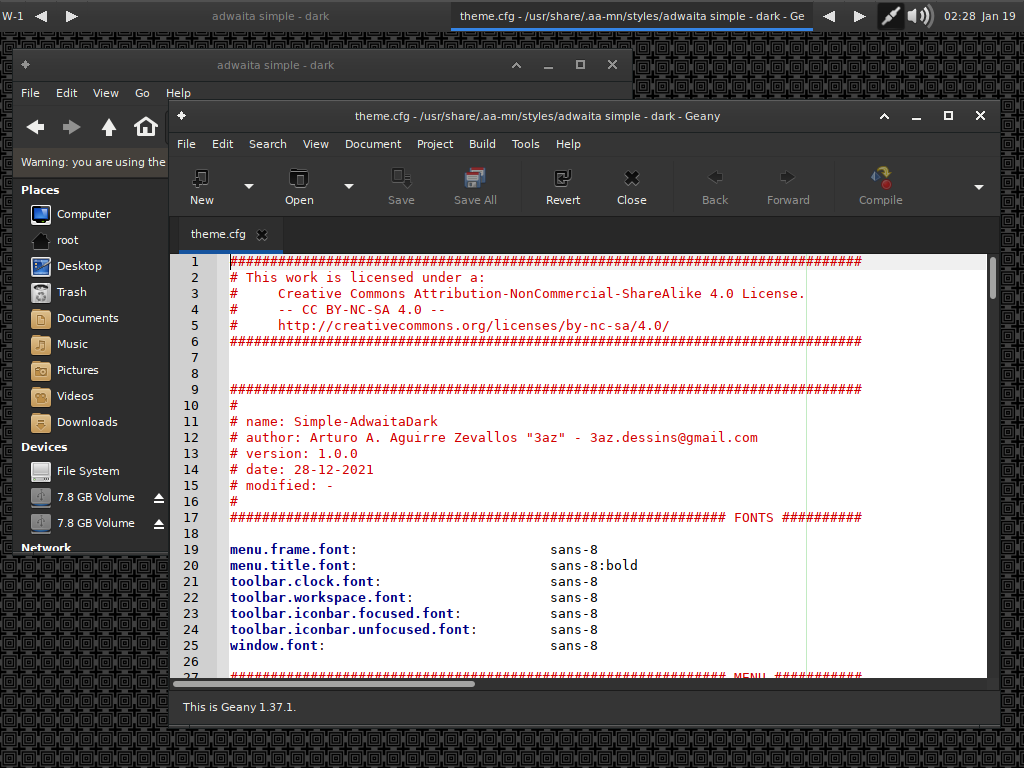Click the clock showing 02:28 Jan 19

pos(980,16)
